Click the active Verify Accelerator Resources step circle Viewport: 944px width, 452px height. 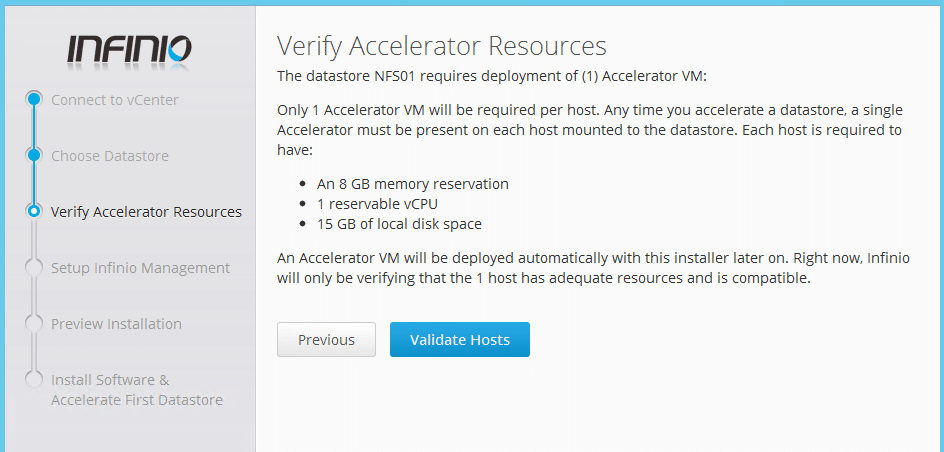[34, 211]
